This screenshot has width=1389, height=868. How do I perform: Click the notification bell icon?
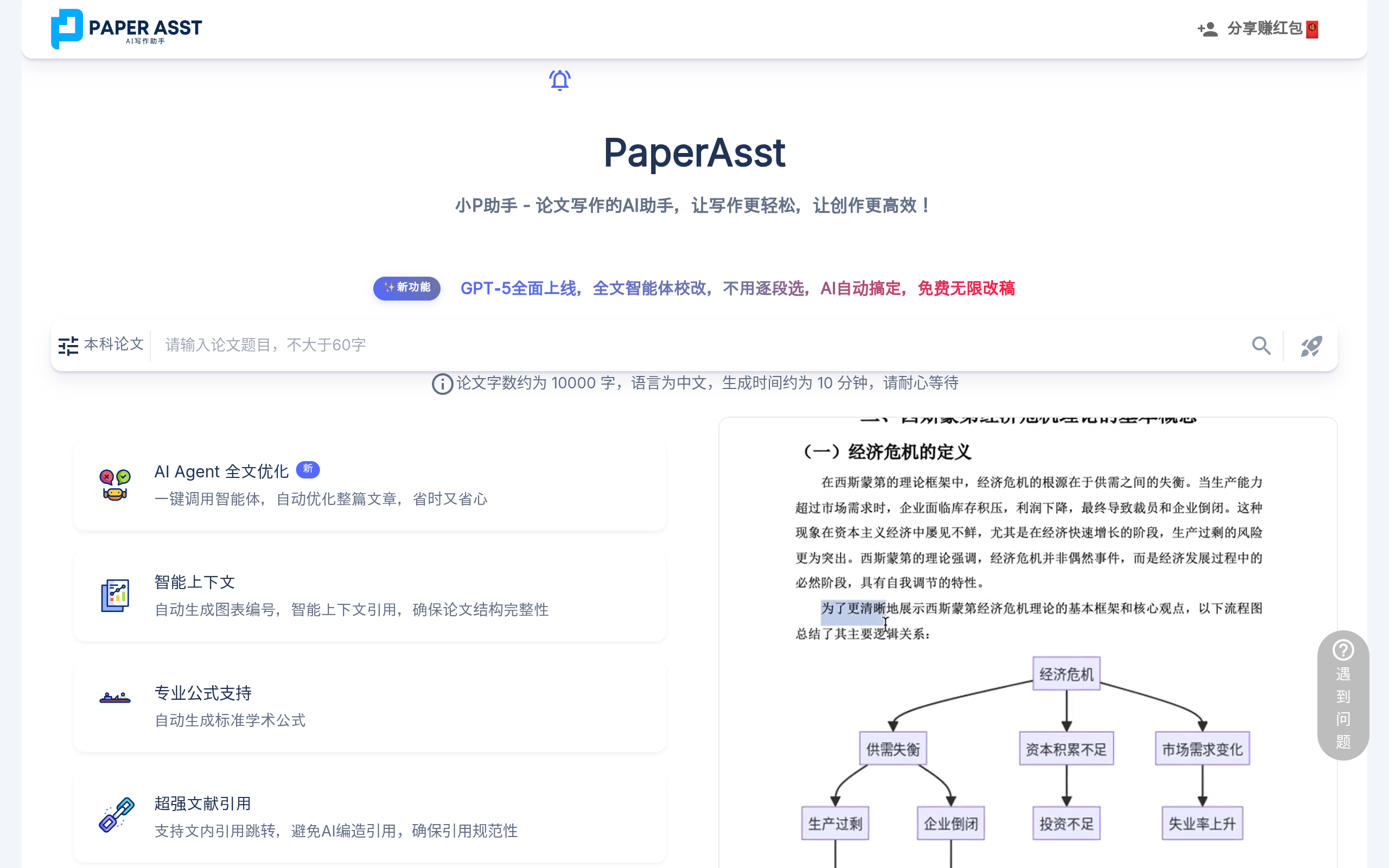(559, 80)
